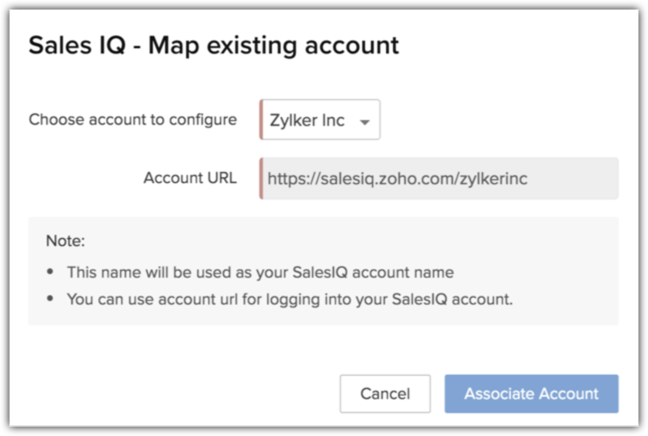Click the dropdown arrow beside Zylker Inc
This screenshot has height=436, width=648.
[364, 122]
